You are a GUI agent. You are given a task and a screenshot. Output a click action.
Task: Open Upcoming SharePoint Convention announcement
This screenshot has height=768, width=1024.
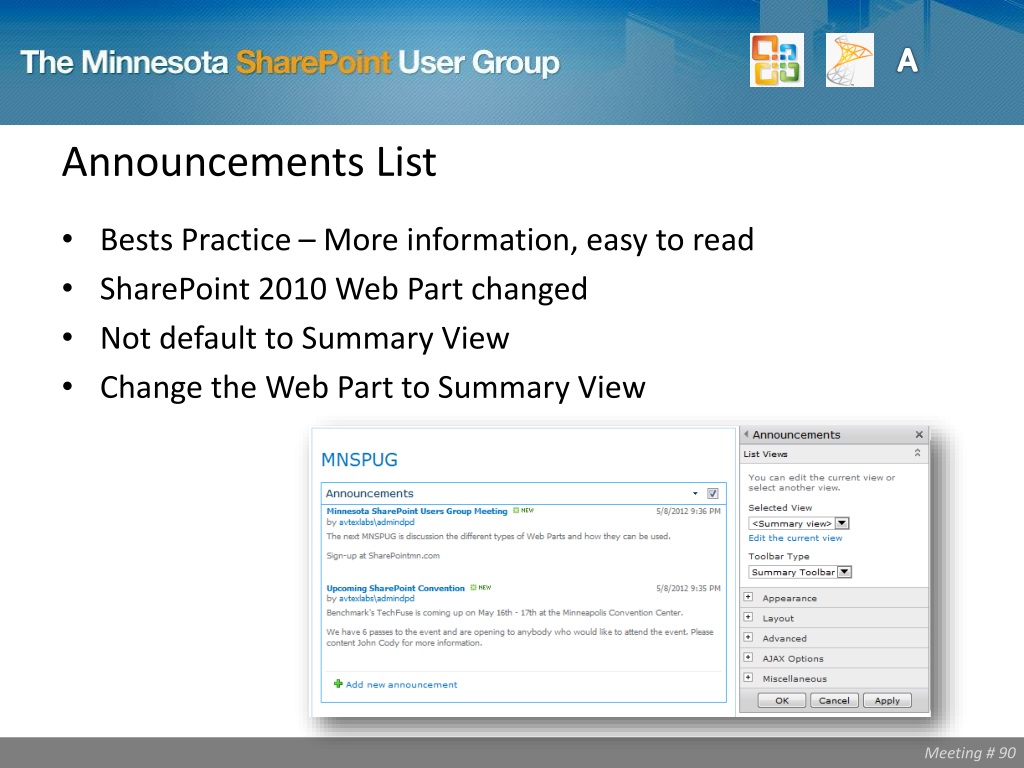coord(395,588)
